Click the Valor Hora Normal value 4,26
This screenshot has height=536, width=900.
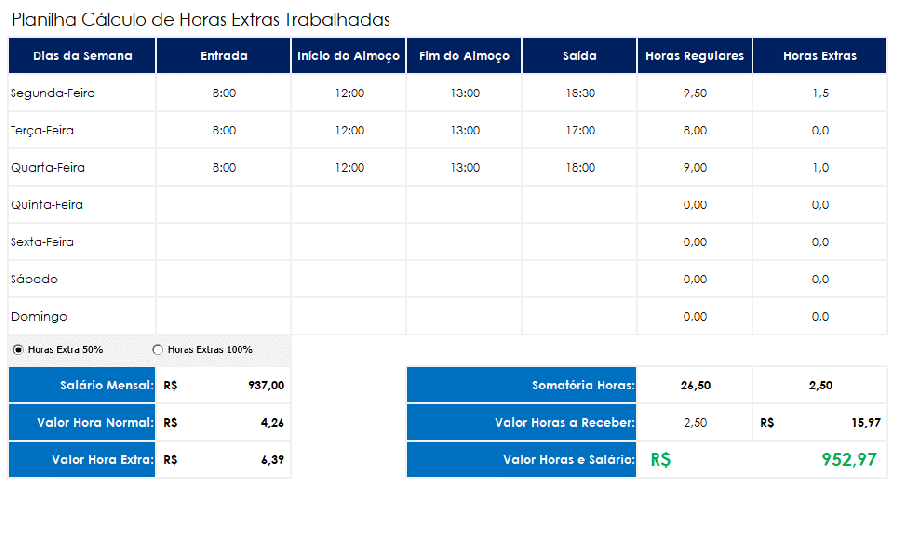click(224, 422)
